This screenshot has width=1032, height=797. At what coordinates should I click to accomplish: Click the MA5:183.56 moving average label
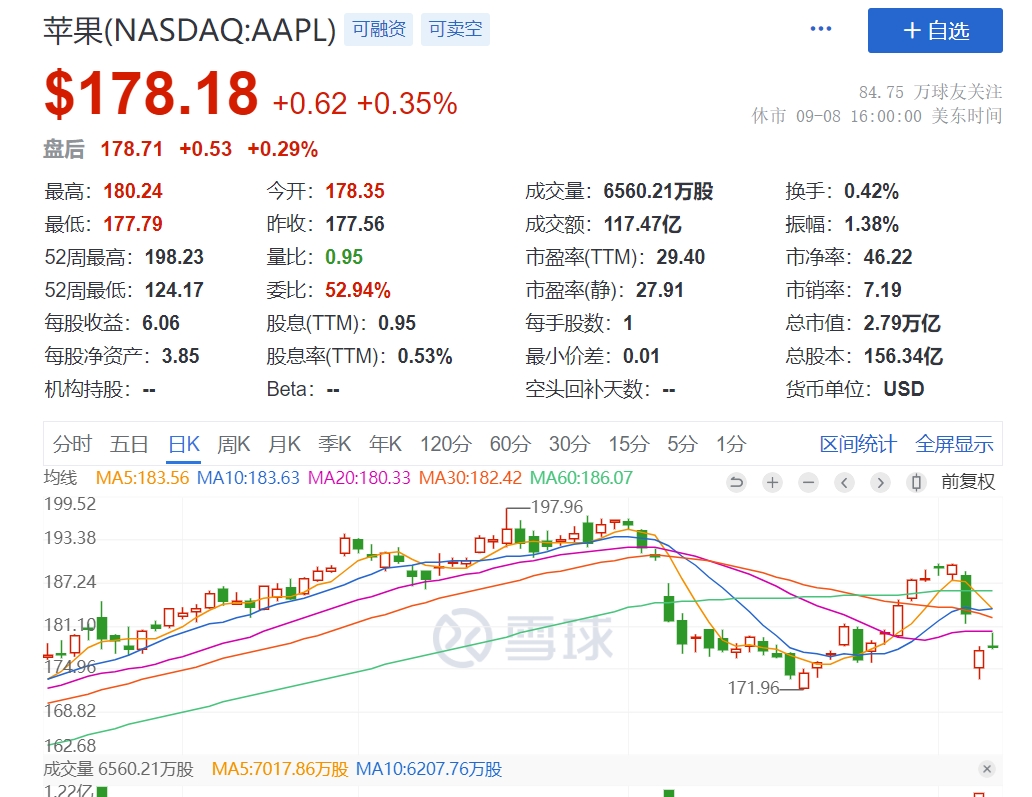(142, 478)
